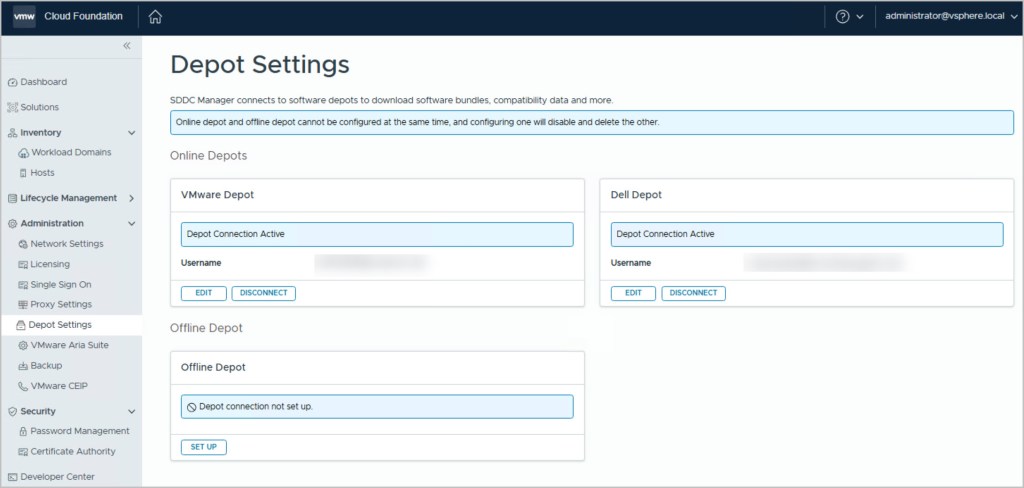1024x488 pixels.
Task: Edit the VMware Depot connection
Action: click(x=203, y=293)
